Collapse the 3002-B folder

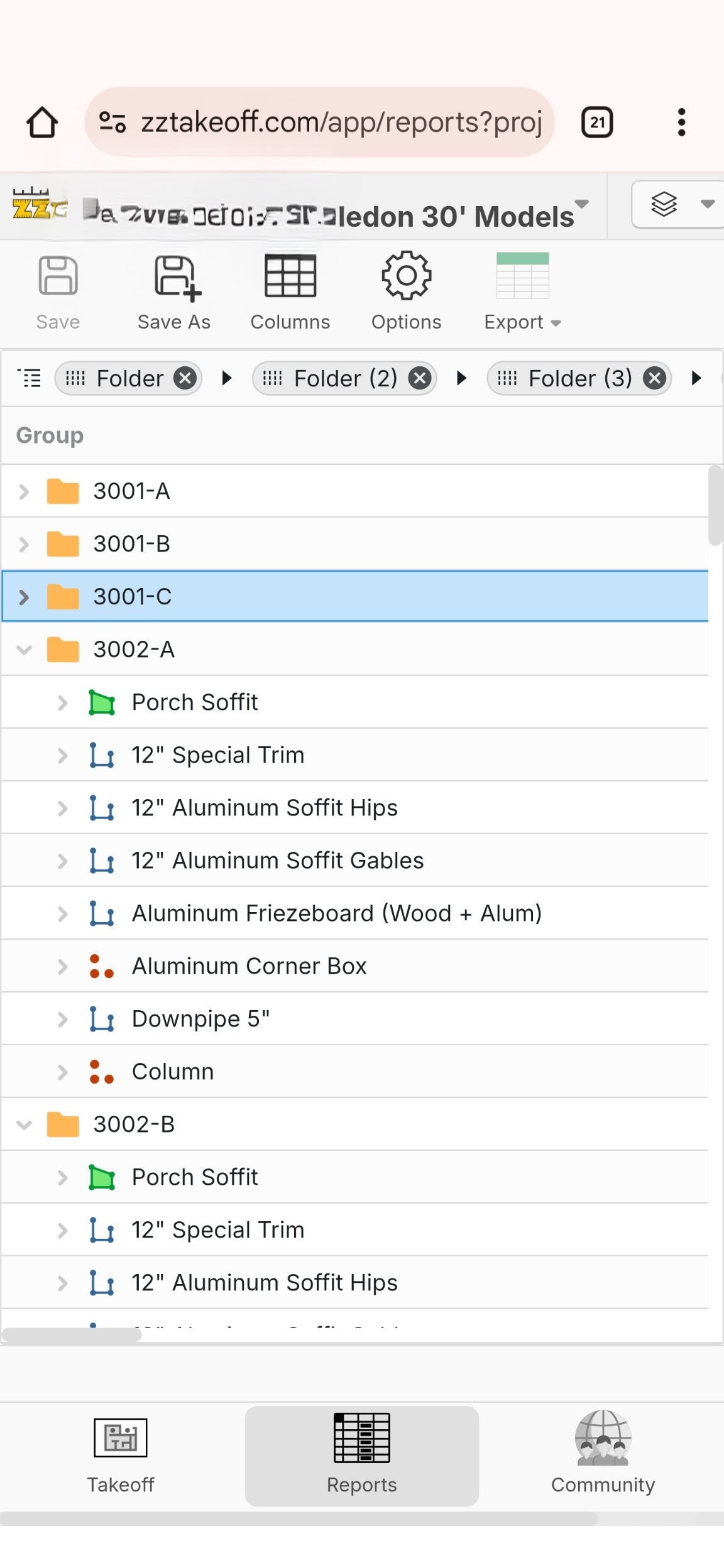[x=24, y=1124]
